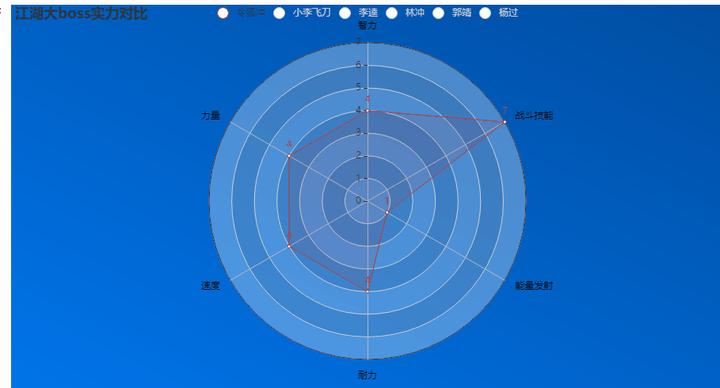720x388 pixels.
Task: Click the first legend circle icon
Action: 223,13
